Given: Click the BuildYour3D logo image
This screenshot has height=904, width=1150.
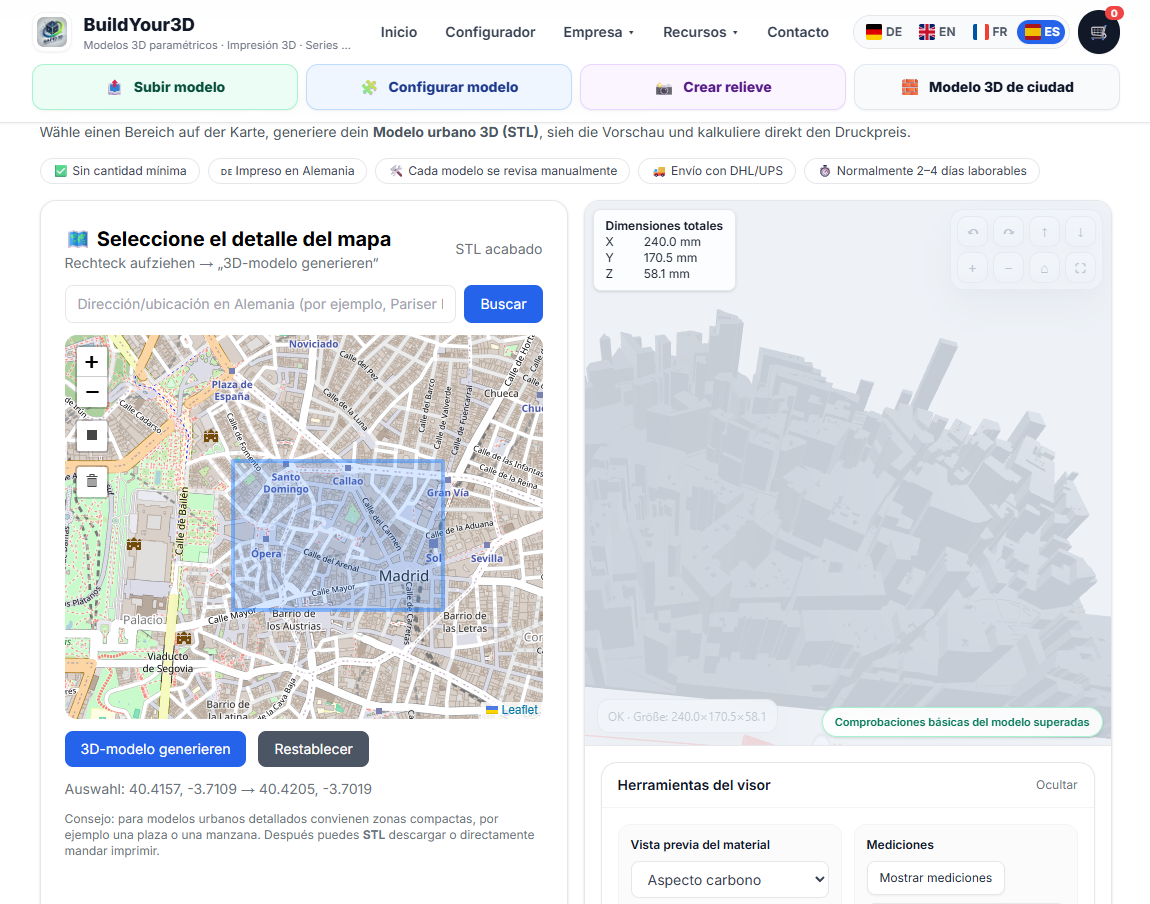Looking at the screenshot, I should 52,32.
